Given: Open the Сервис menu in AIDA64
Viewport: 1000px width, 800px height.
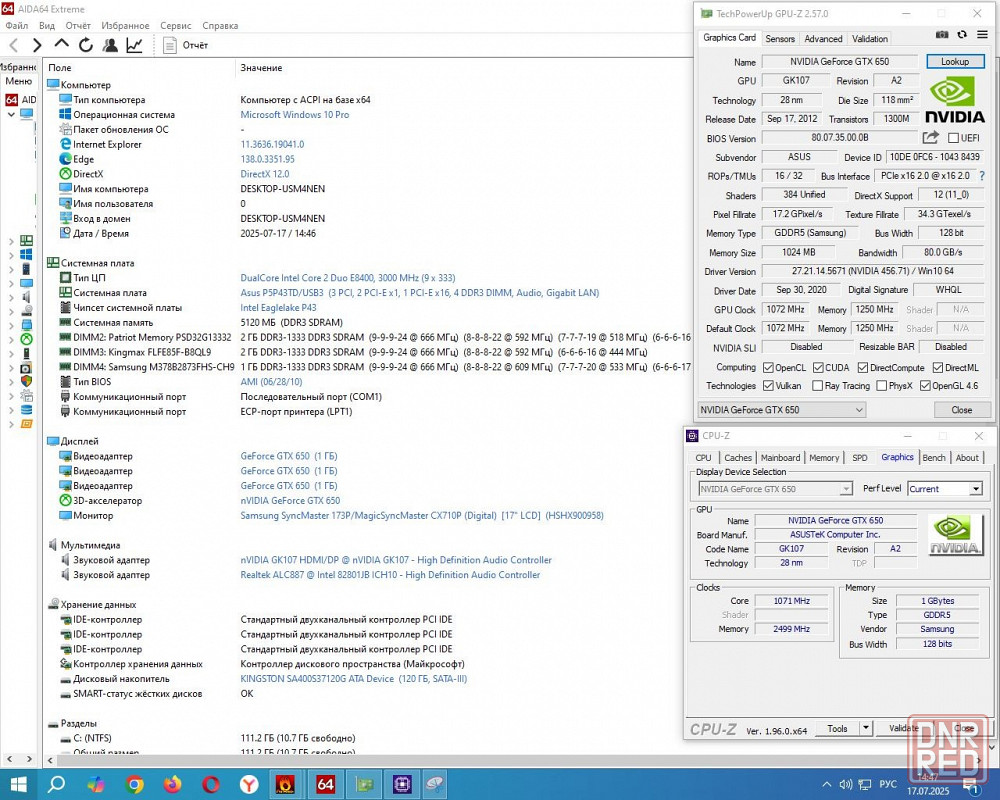Looking at the screenshot, I should click(176, 25).
